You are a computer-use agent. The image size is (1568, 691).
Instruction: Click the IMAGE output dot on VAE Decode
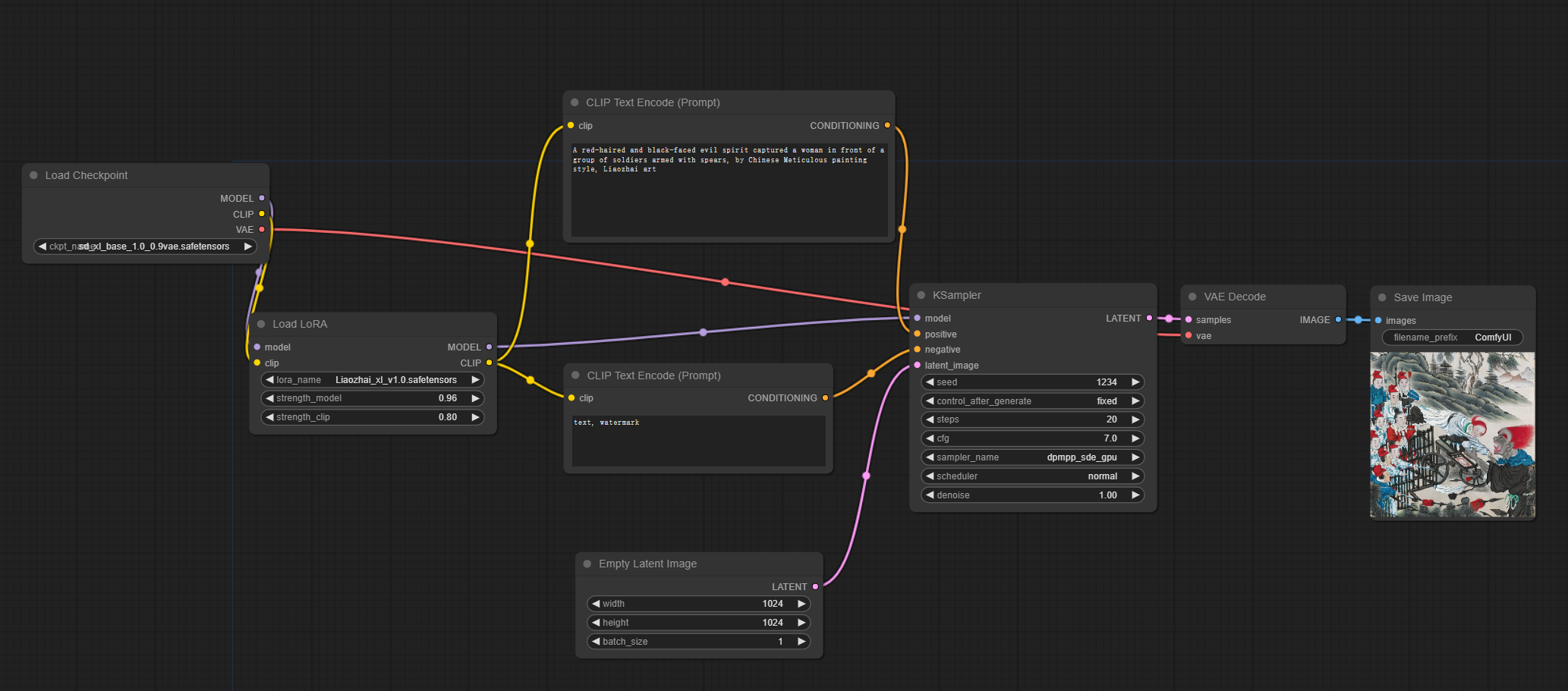point(1339,319)
